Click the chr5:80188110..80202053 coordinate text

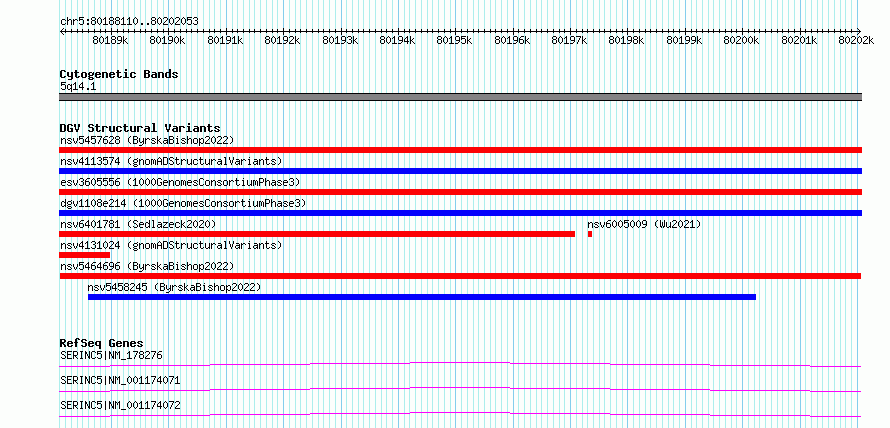(129, 22)
